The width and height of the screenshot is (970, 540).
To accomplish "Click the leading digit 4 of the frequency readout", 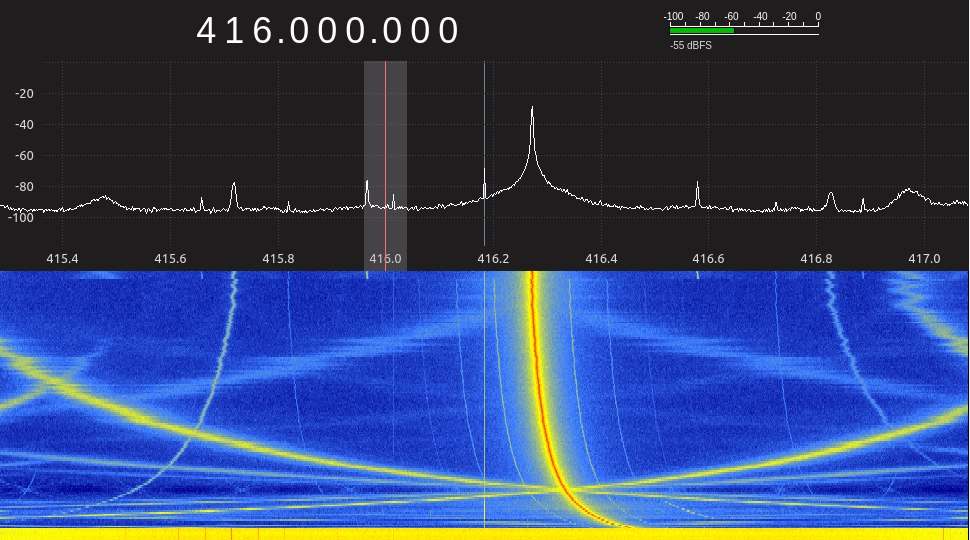I will 207,31.
